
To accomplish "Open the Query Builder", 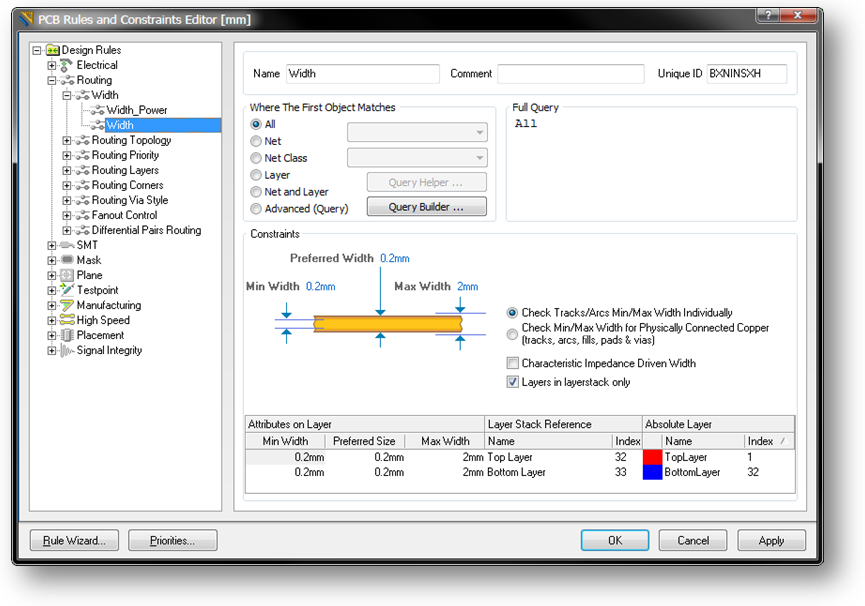I will pyautogui.click(x=426, y=207).
